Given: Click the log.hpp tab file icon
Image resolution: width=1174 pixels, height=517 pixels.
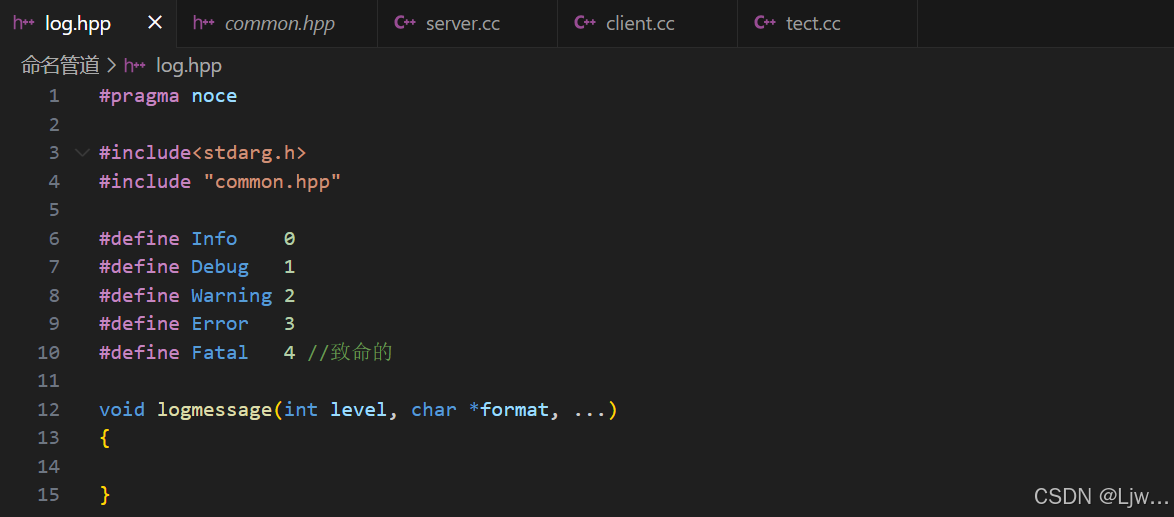Looking at the screenshot, I should pos(24,23).
